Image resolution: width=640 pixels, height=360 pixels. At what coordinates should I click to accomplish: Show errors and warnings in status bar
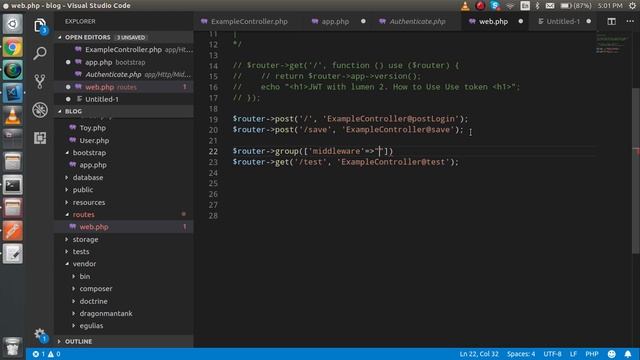click(x=47, y=354)
